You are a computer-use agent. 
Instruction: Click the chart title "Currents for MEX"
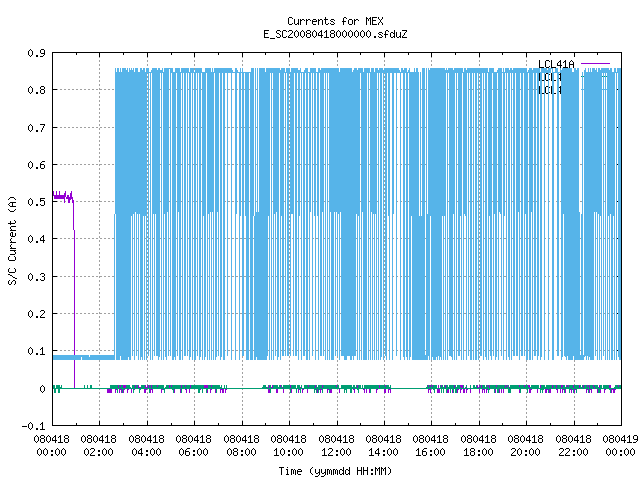(335, 21)
